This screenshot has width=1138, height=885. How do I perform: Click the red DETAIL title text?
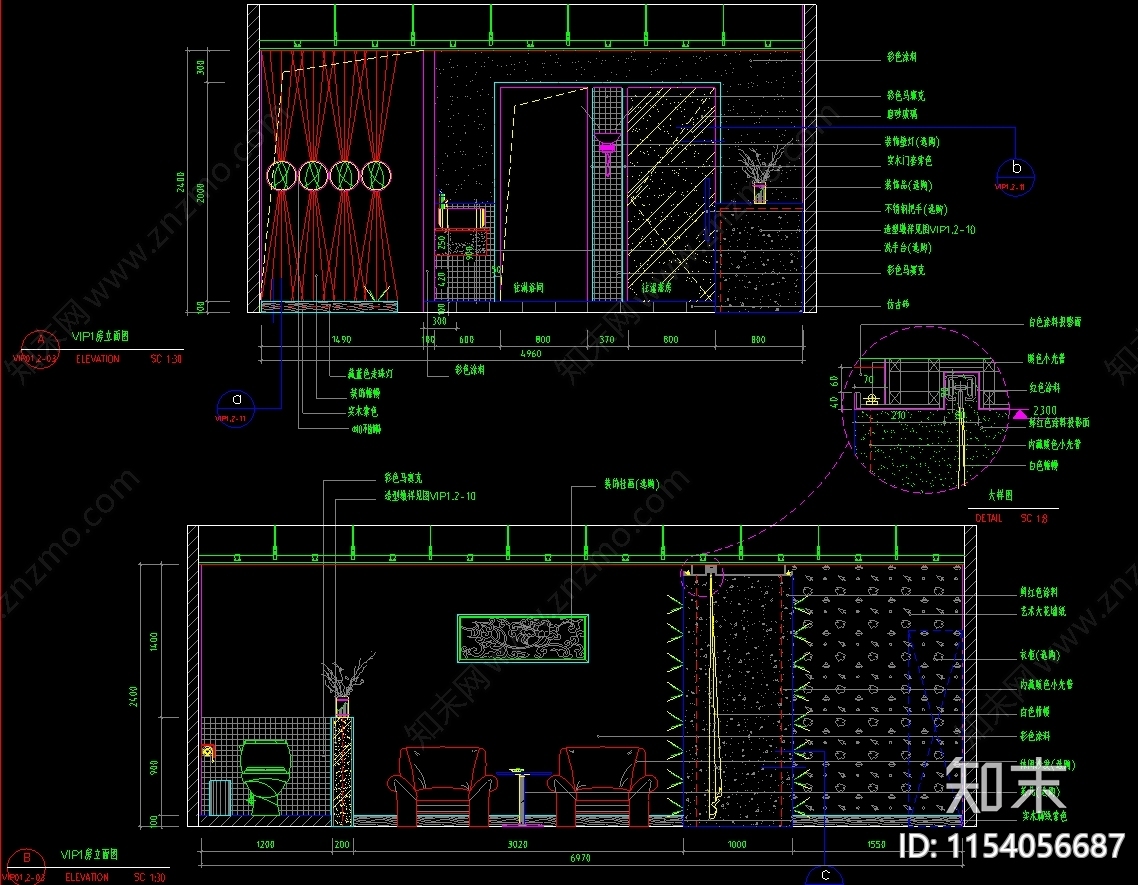point(988,518)
